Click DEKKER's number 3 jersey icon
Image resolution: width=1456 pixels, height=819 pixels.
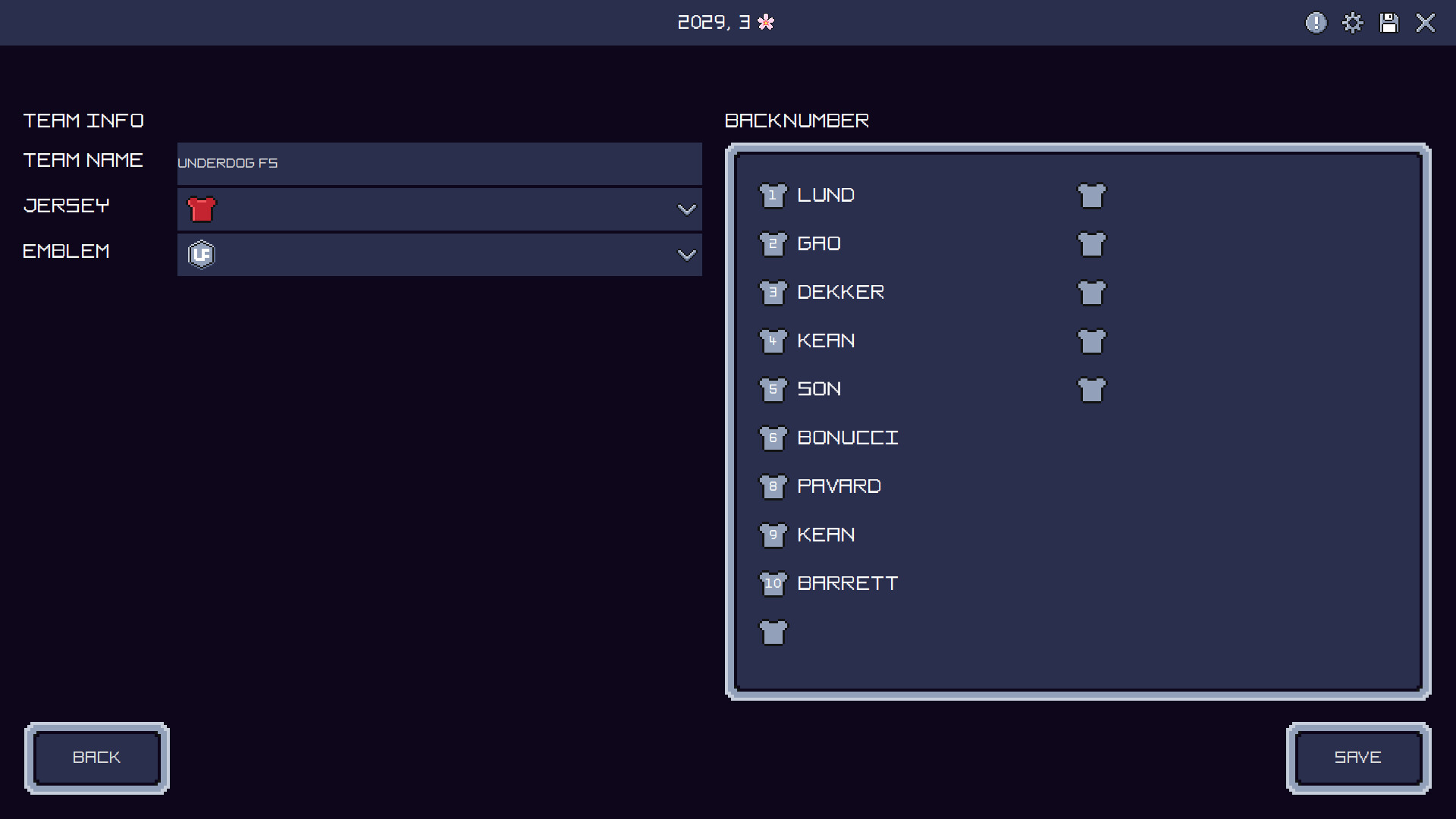[773, 292]
